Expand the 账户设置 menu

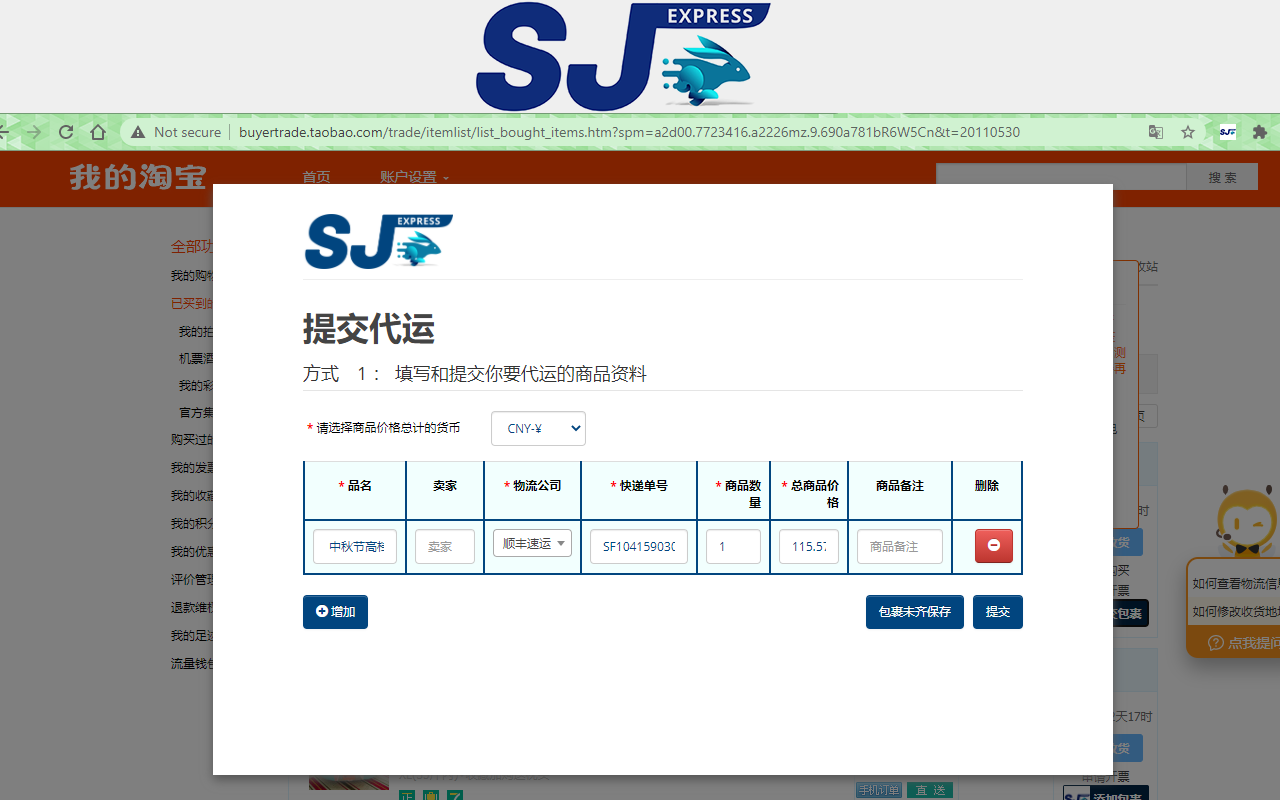tap(414, 177)
